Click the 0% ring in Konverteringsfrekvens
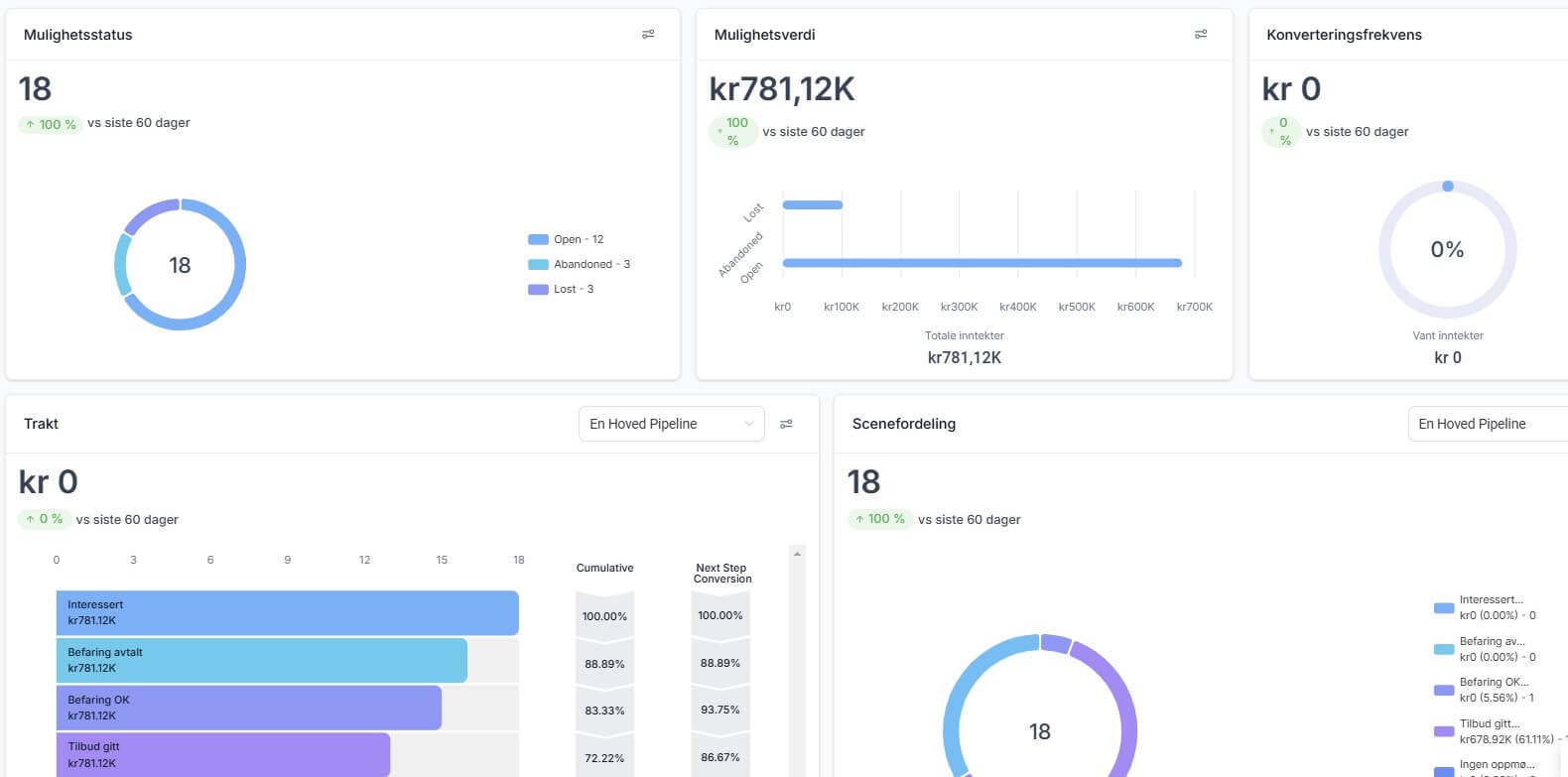Screen dimensions: 1568x777 [x=1447, y=249]
